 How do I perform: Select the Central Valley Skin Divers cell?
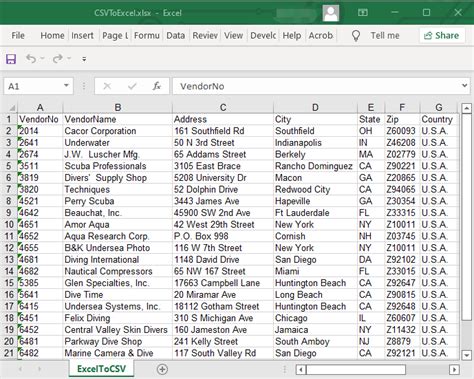point(118,330)
